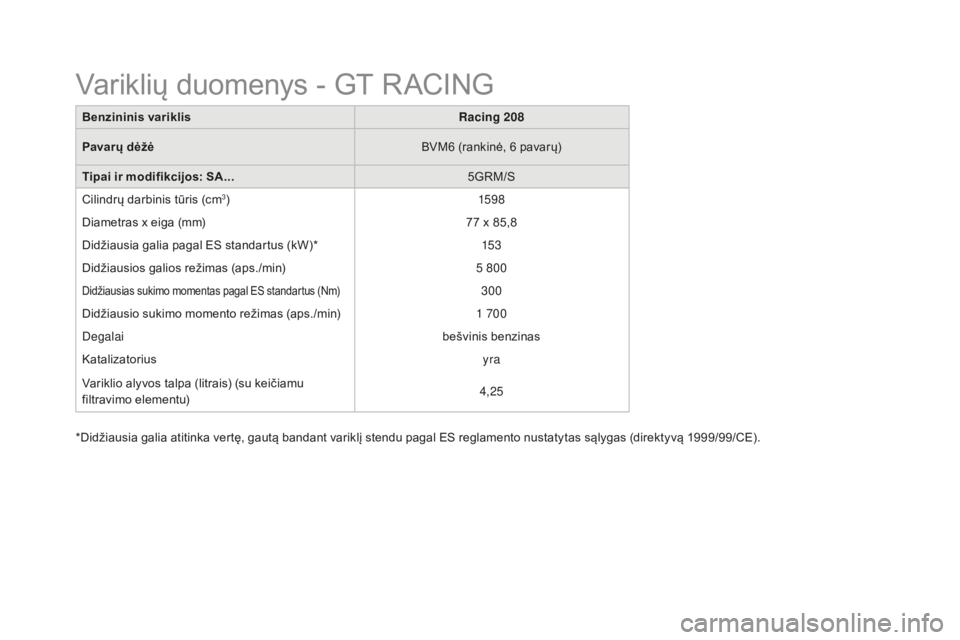Click the '77 x 85,8' value

(491, 222)
